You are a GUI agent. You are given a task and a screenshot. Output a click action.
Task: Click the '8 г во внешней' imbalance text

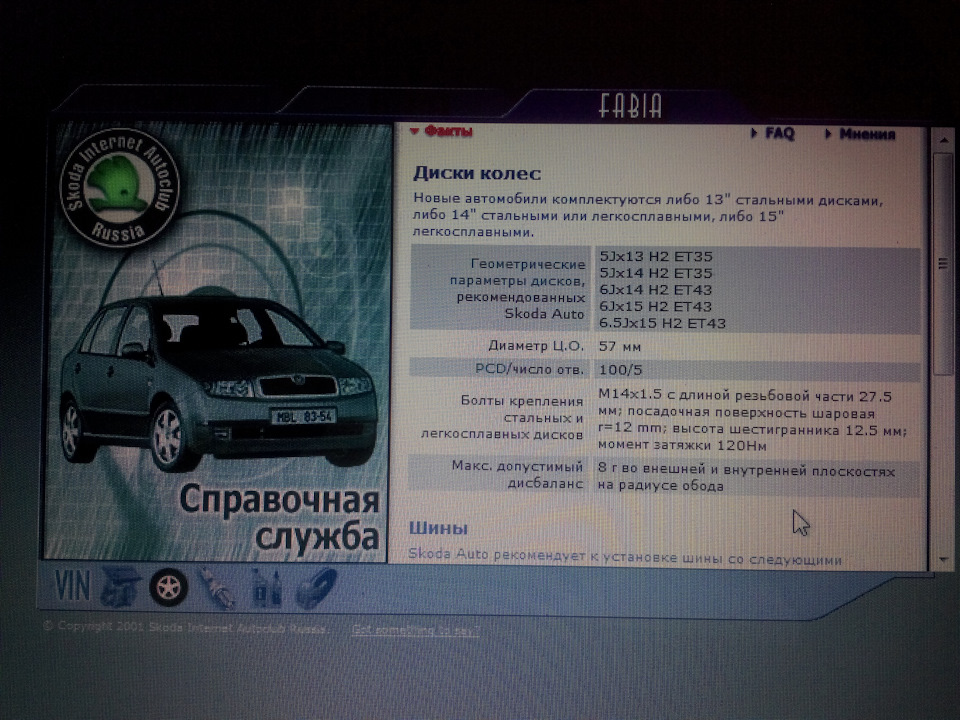click(x=746, y=478)
